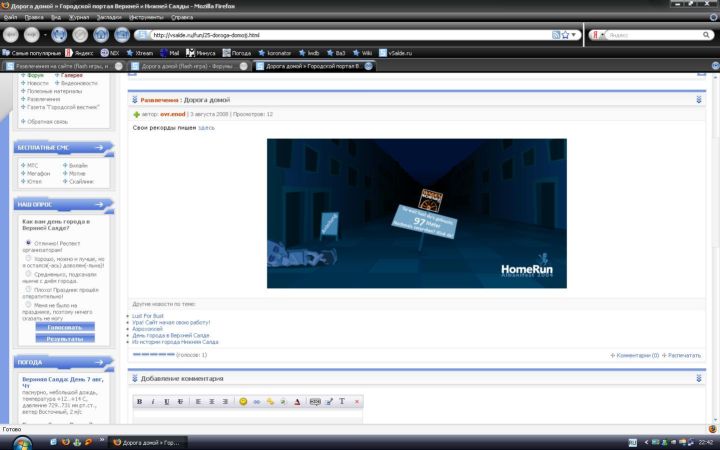Collapse the 'Добавление комментария' block via the chevron
Screen dimensions: 720x450
click(699, 378)
